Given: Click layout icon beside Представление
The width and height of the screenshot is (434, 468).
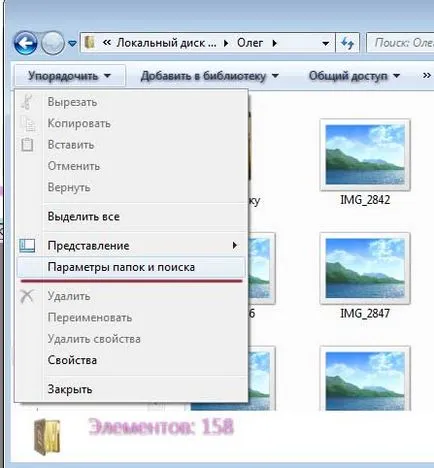Looking at the screenshot, I should [x=27, y=246].
